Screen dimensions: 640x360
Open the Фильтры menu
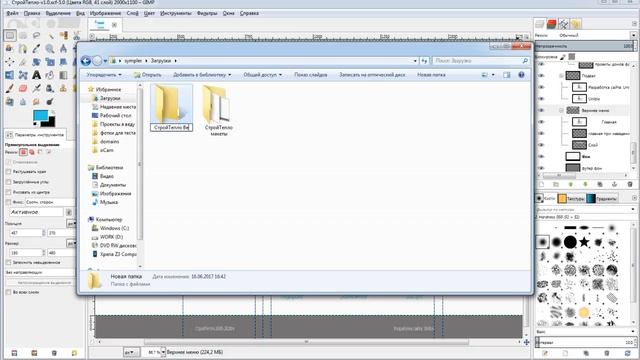point(207,13)
